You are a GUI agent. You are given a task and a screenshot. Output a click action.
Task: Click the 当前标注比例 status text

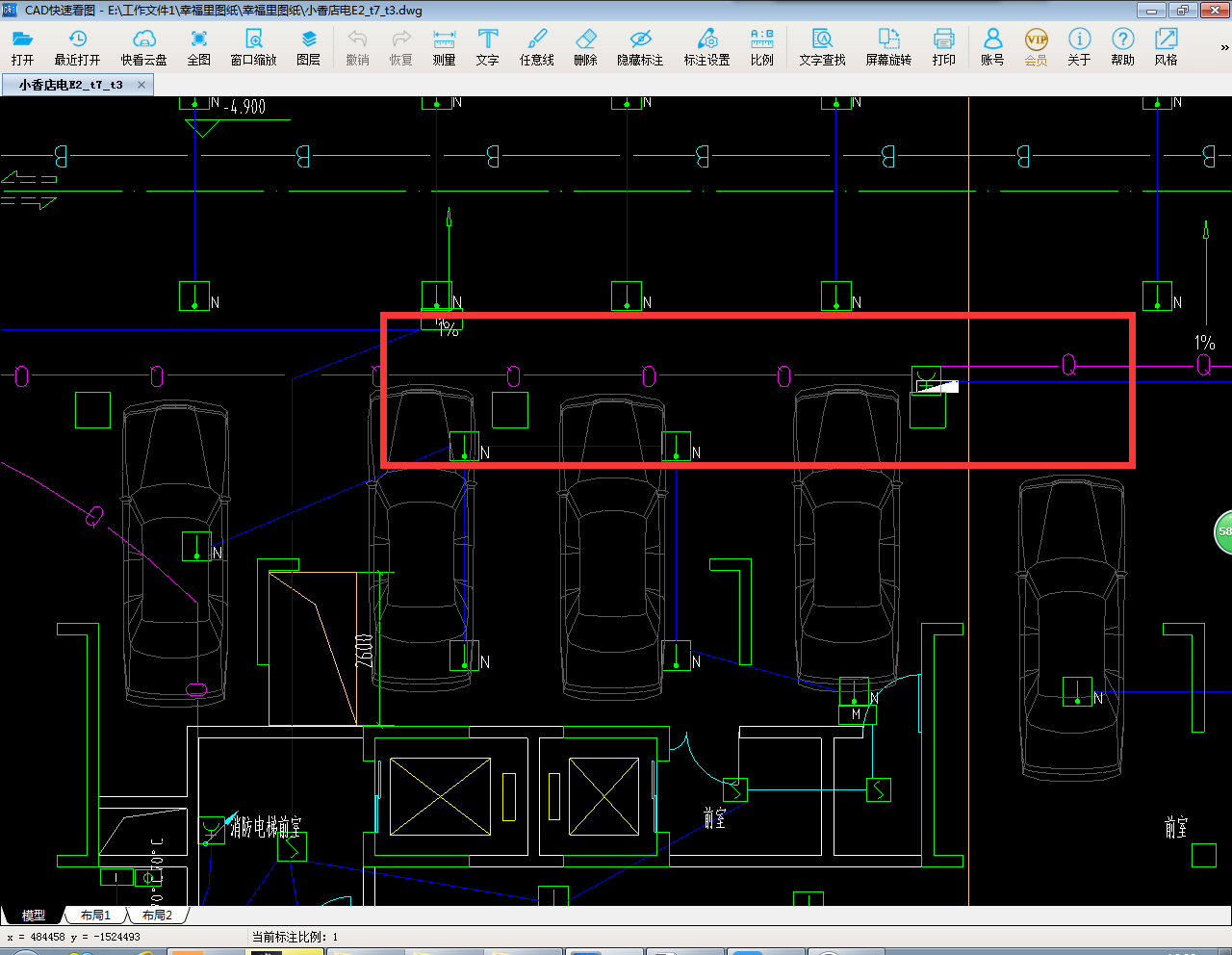tap(295, 937)
